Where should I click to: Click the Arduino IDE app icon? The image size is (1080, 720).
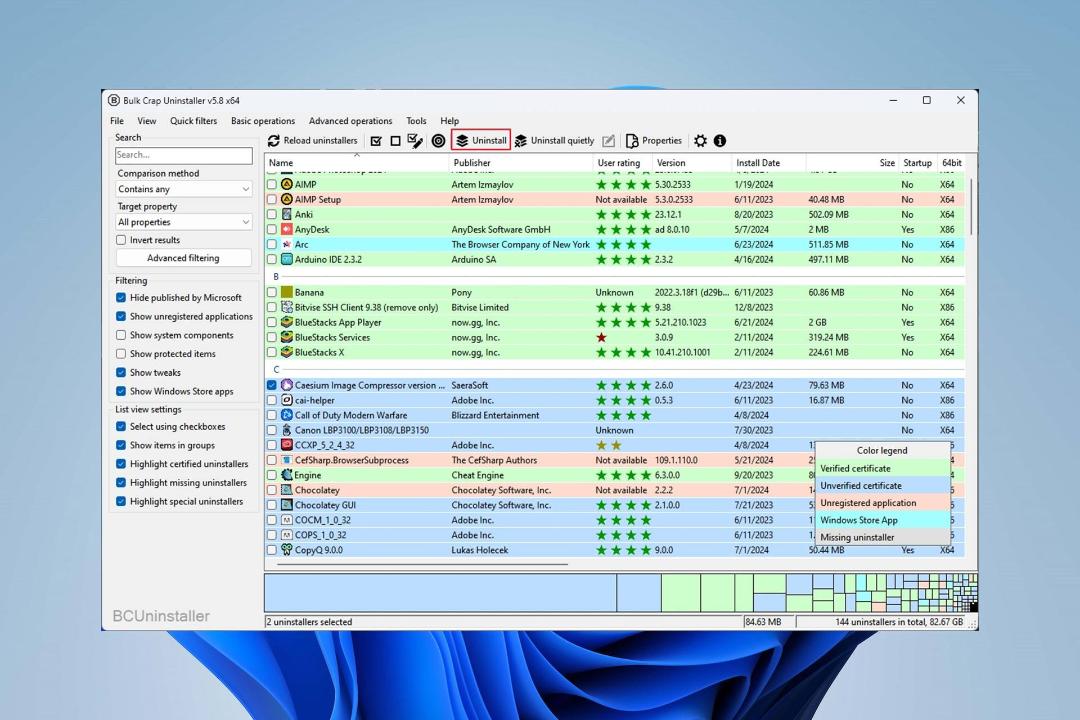coord(287,260)
